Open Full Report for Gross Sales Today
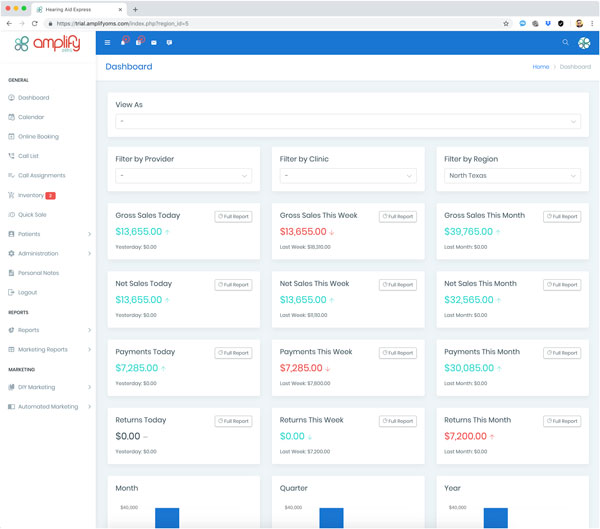This screenshot has height=529, width=600. (x=233, y=217)
